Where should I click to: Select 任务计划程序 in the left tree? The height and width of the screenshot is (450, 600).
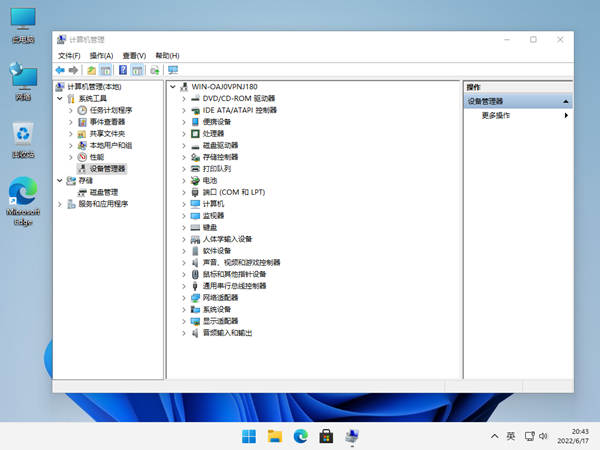[x=110, y=110]
